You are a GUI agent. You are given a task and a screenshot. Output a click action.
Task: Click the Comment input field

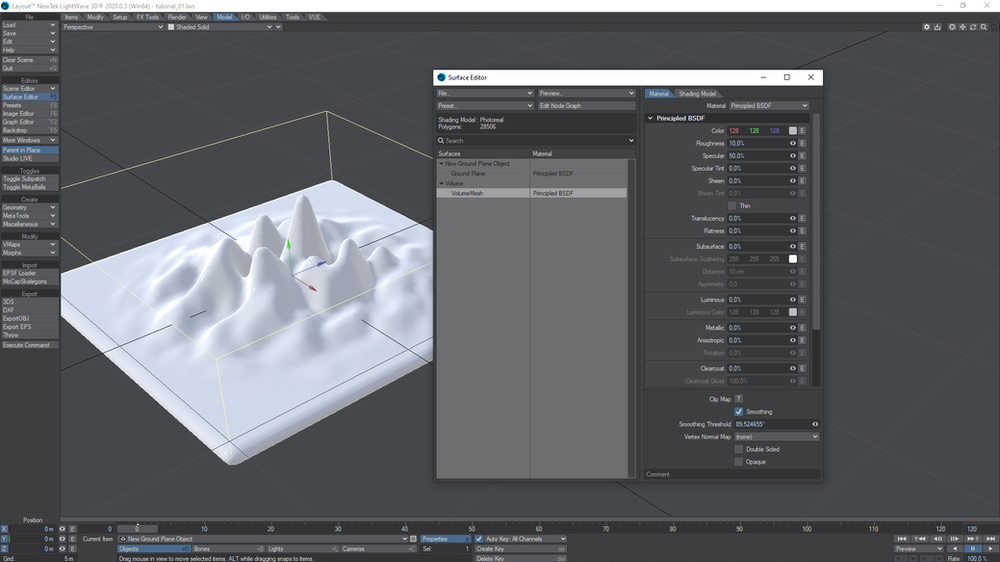point(732,475)
